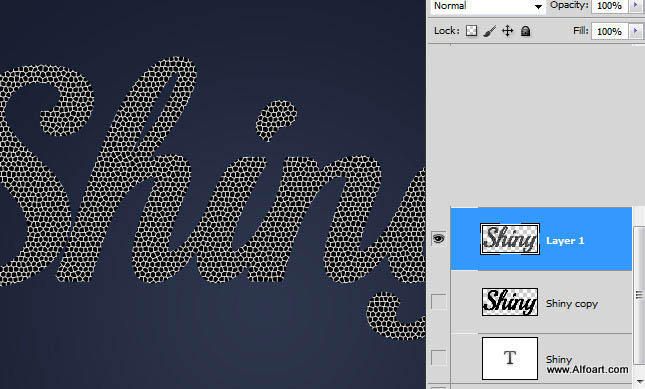Click the layers panel scrollbar handle
Image resolution: width=645 pixels, height=389 pixels.
[x=639, y=295]
